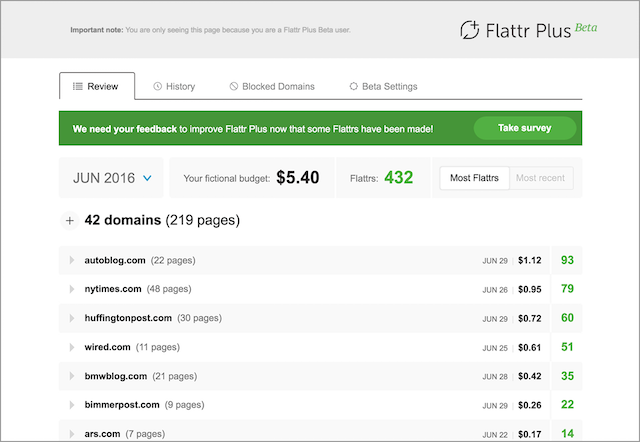This screenshot has height=442, width=640.
Task: Expand all domains with plus icon
Action: [x=70, y=220]
